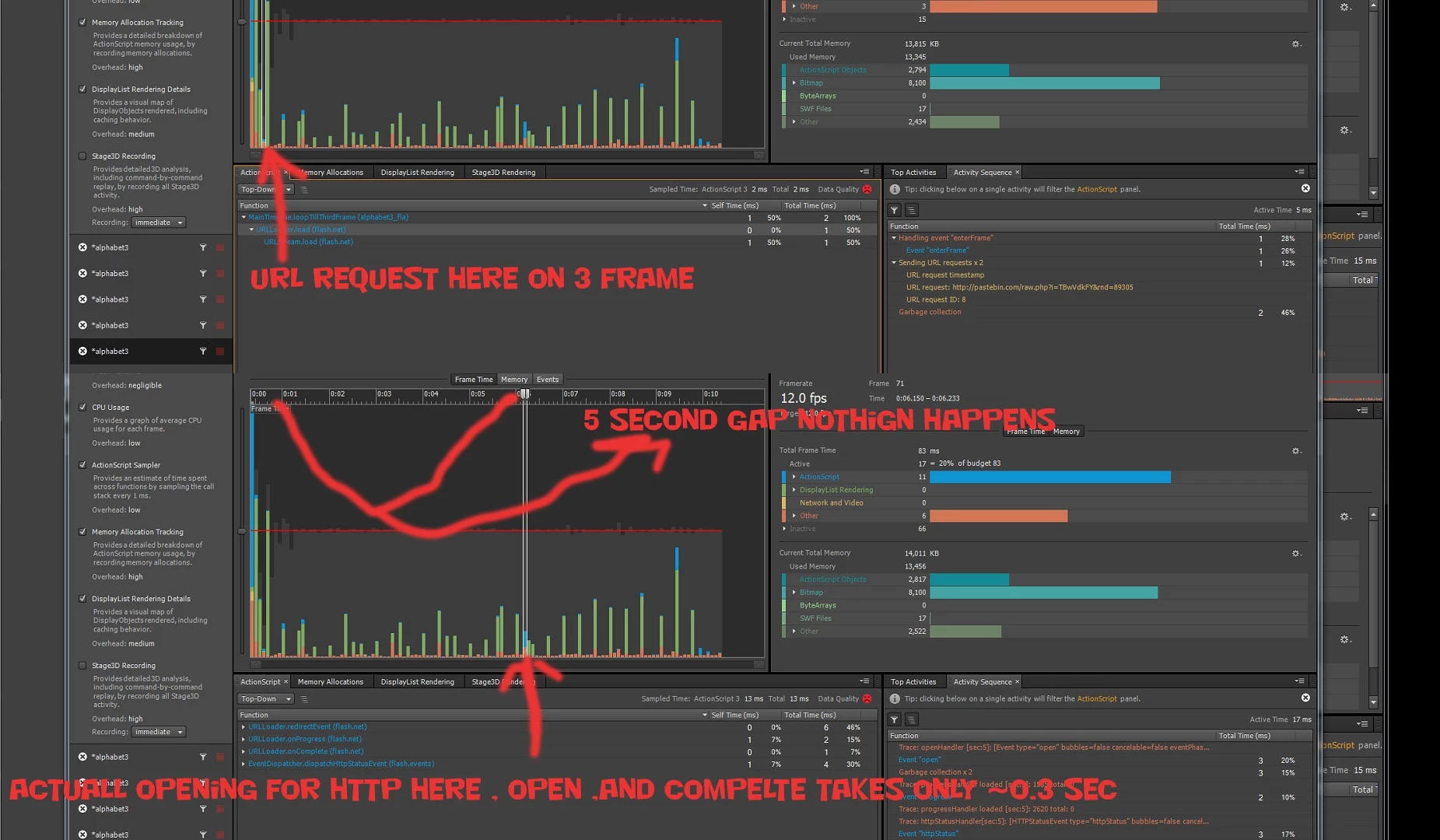Select the Frame Time tab left of Events

(474, 380)
